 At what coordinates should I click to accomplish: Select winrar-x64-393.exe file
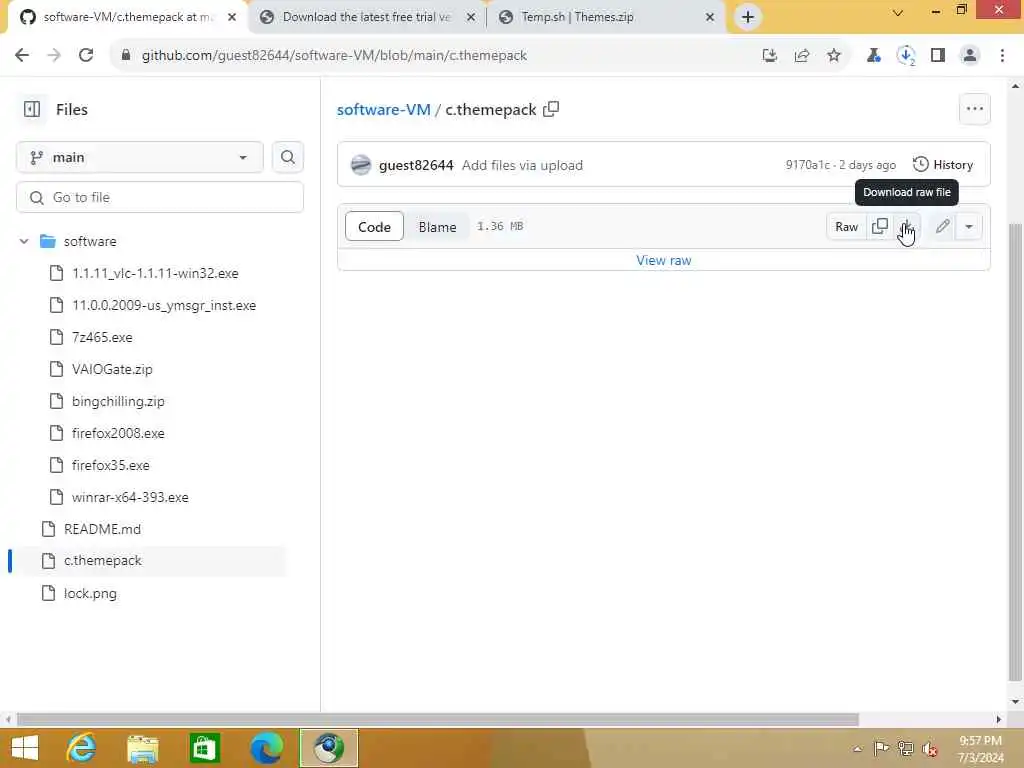point(130,497)
